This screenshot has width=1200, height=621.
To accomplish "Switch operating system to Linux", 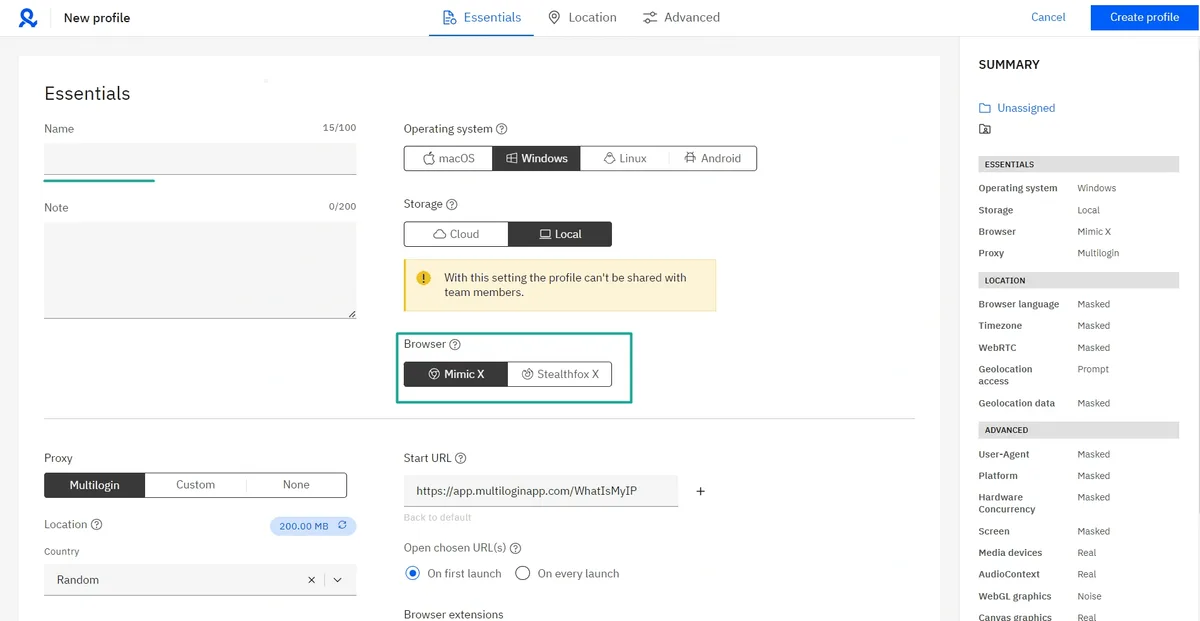I will click(x=624, y=158).
